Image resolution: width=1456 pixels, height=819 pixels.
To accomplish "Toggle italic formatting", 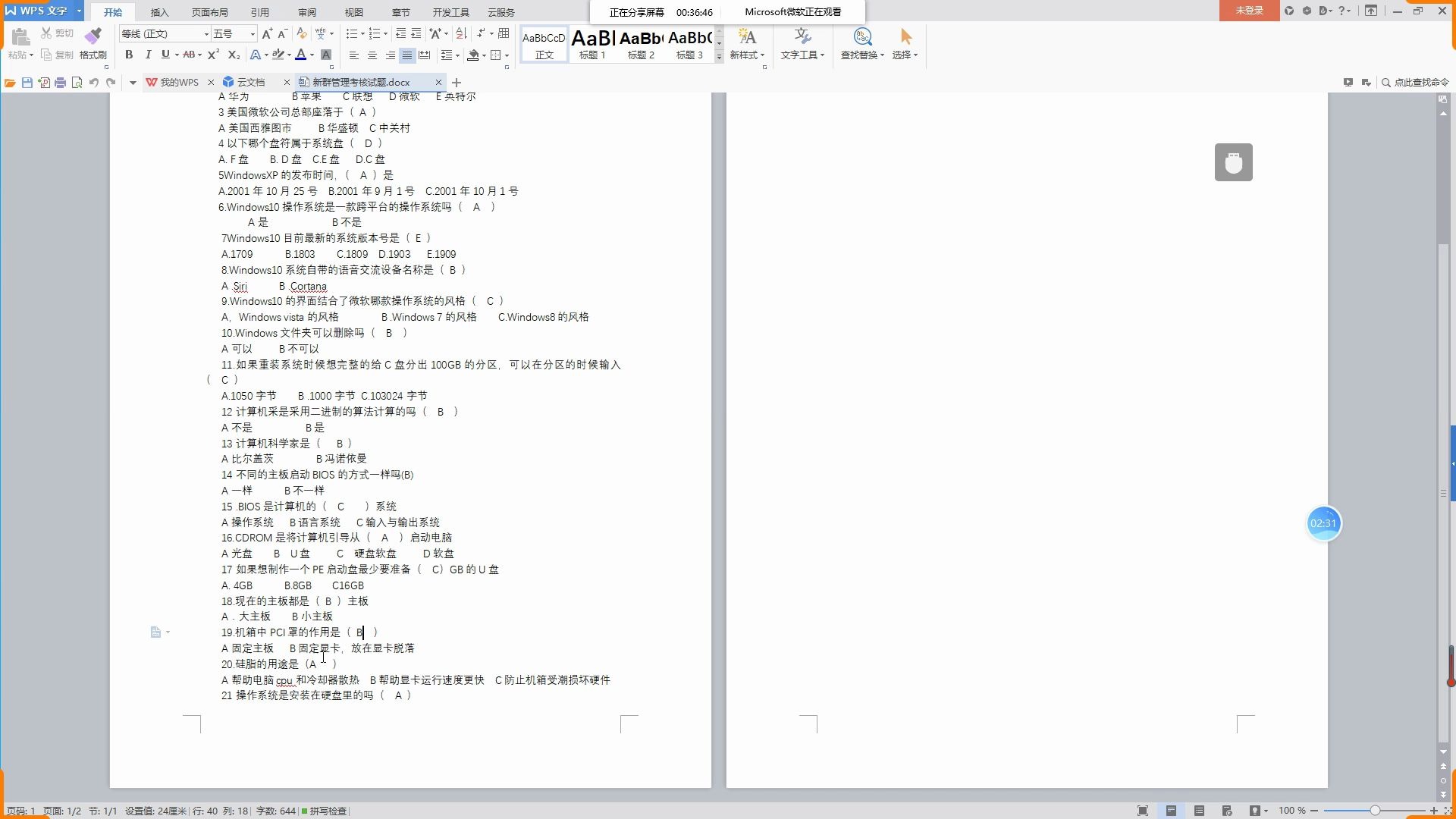I will [x=148, y=55].
